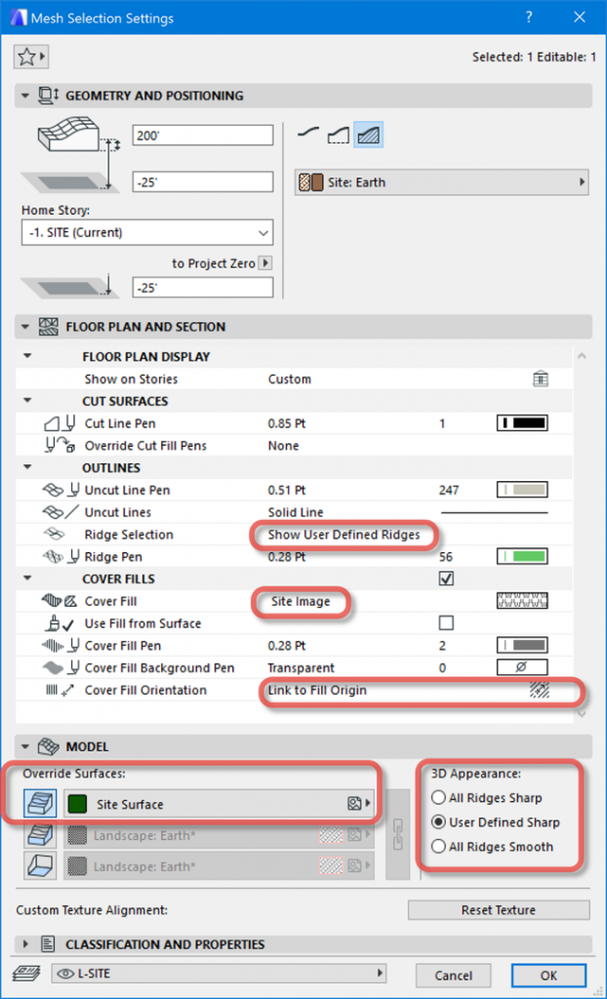
Task: Click the Transparent value for Background Pen
Action: click(301, 668)
